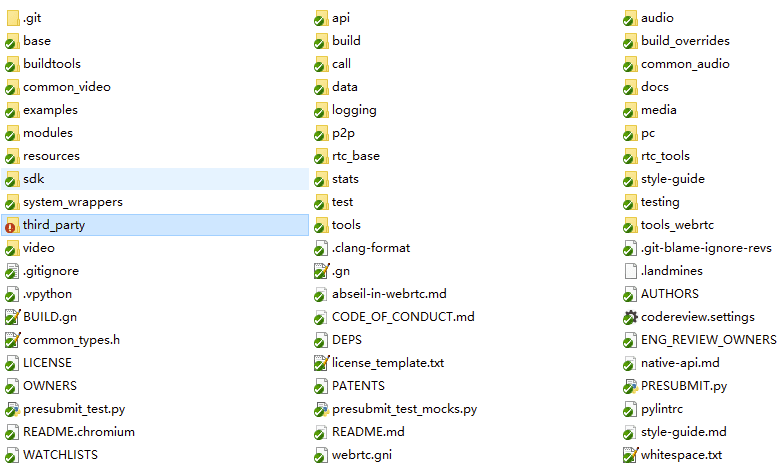Click the sdk folder icon
This screenshot has height=468, width=784.
[x=12, y=179]
